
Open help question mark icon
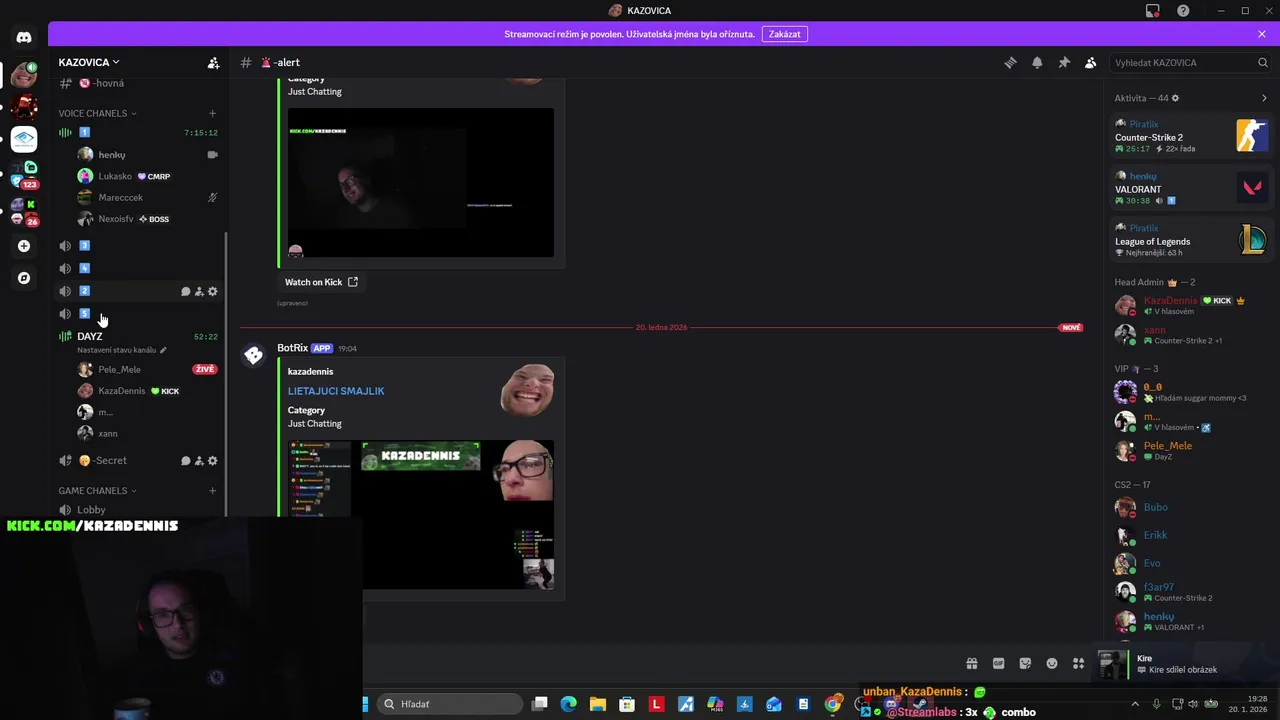click(1183, 11)
